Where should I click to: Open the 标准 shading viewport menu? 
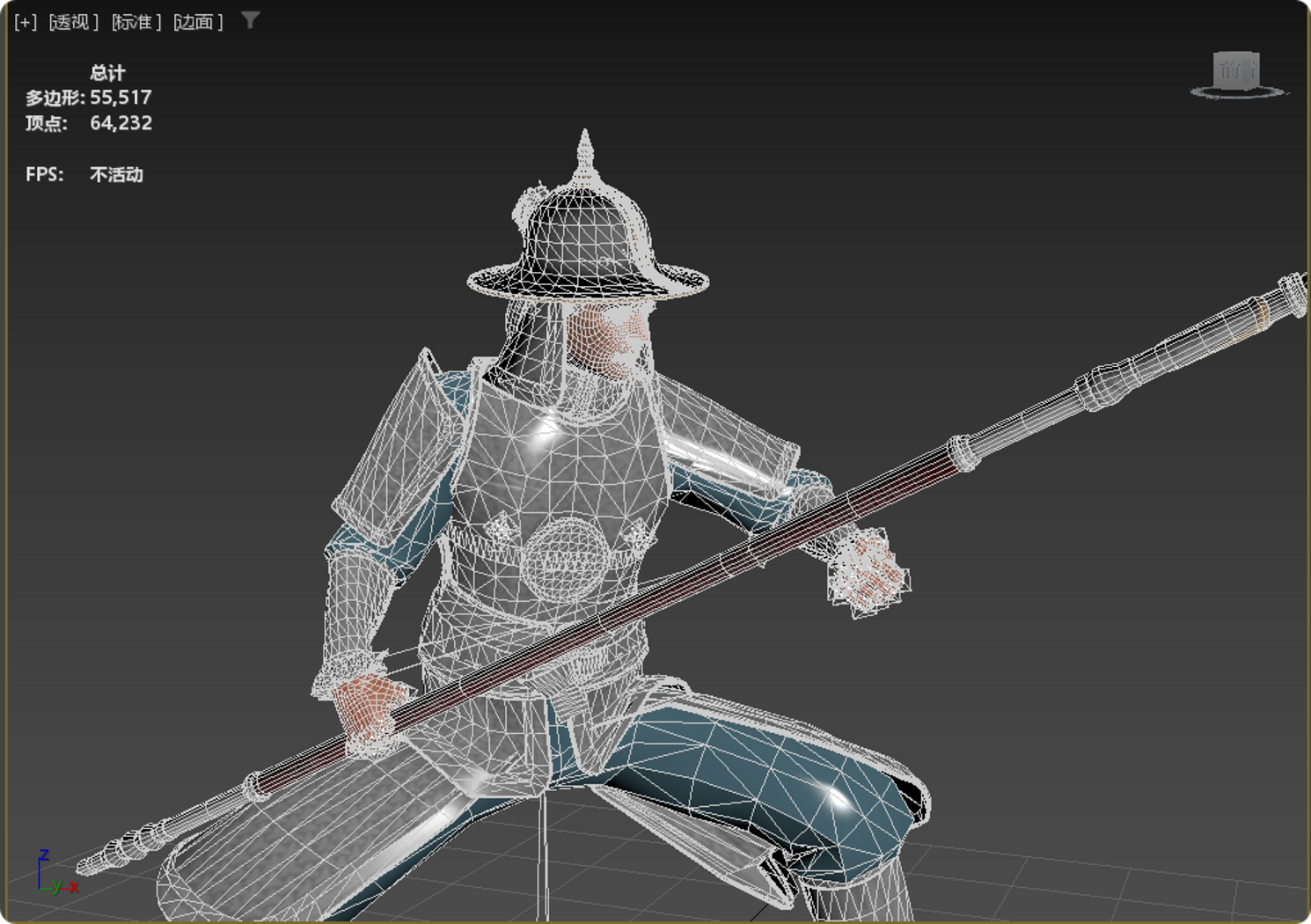[136, 22]
